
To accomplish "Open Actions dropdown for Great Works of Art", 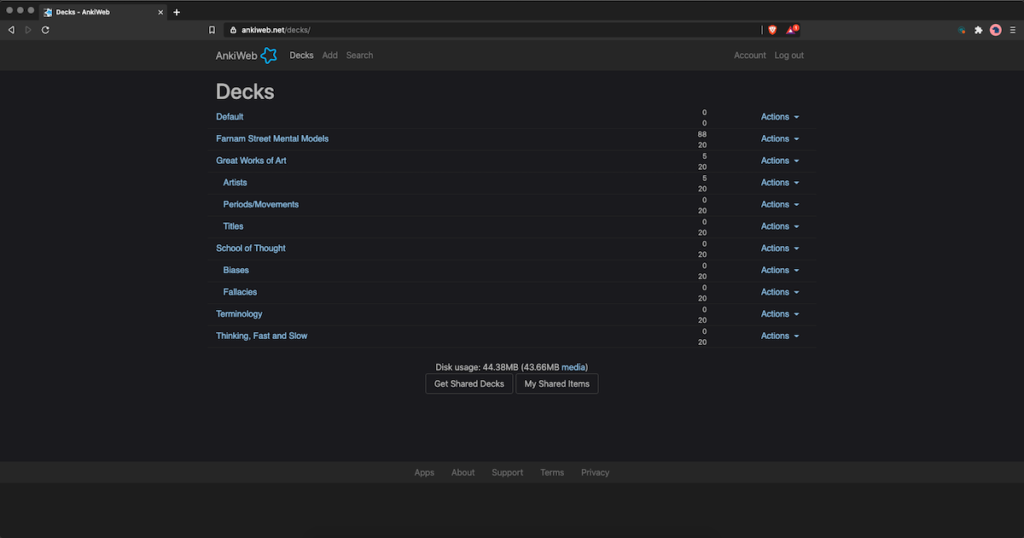I will 780,161.
